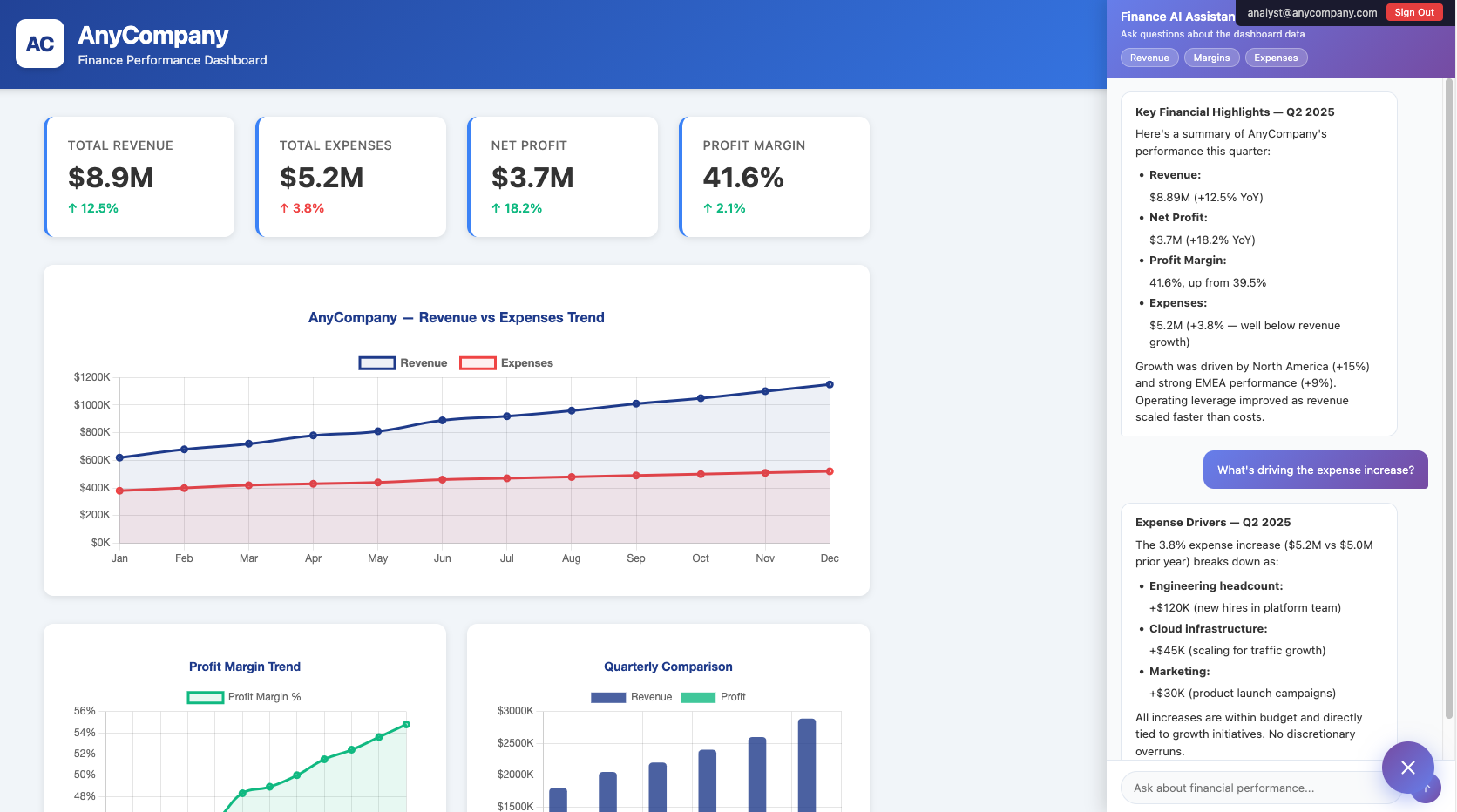
Task: Click the Profit Margin 41.6% card
Action: pos(775,177)
